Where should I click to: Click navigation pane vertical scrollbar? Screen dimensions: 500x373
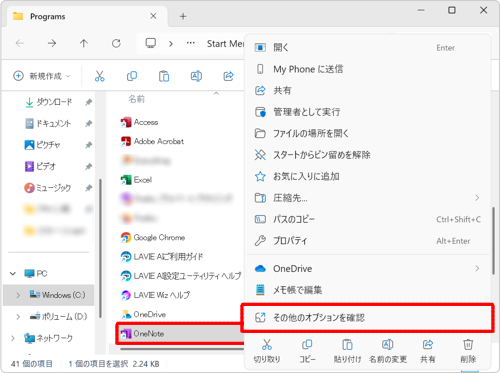pyautogui.click(x=100, y=248)
